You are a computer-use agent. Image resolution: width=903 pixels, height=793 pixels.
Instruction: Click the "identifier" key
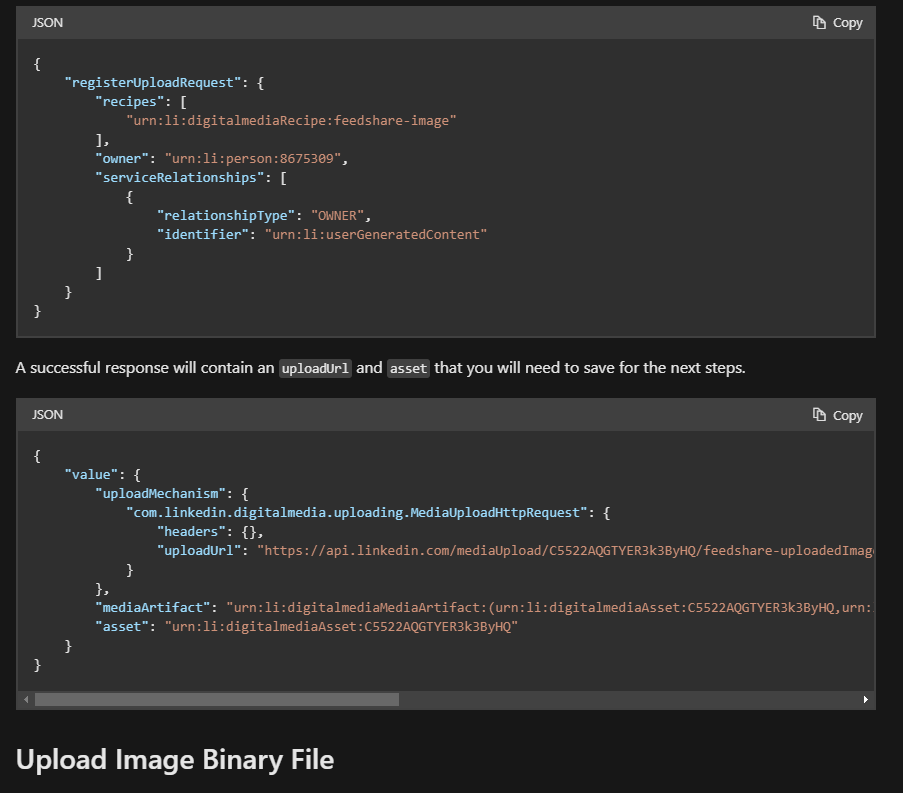pos(203,234)
